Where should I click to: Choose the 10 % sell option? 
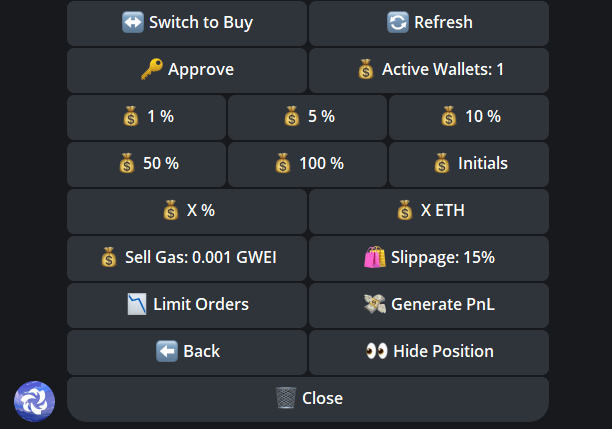pos(469,117)
